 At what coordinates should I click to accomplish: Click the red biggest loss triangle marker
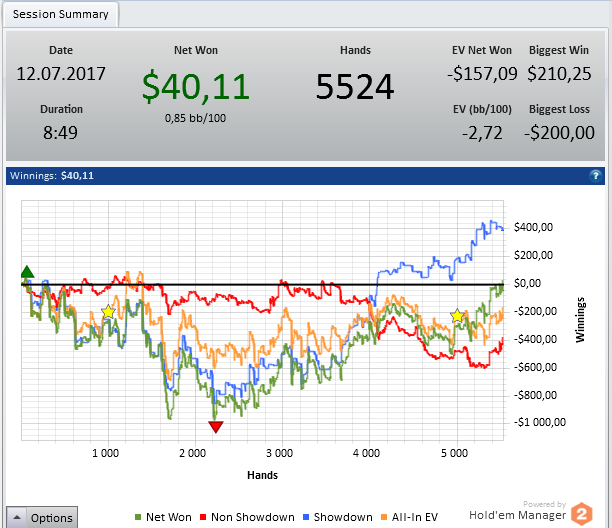point(215,427)
